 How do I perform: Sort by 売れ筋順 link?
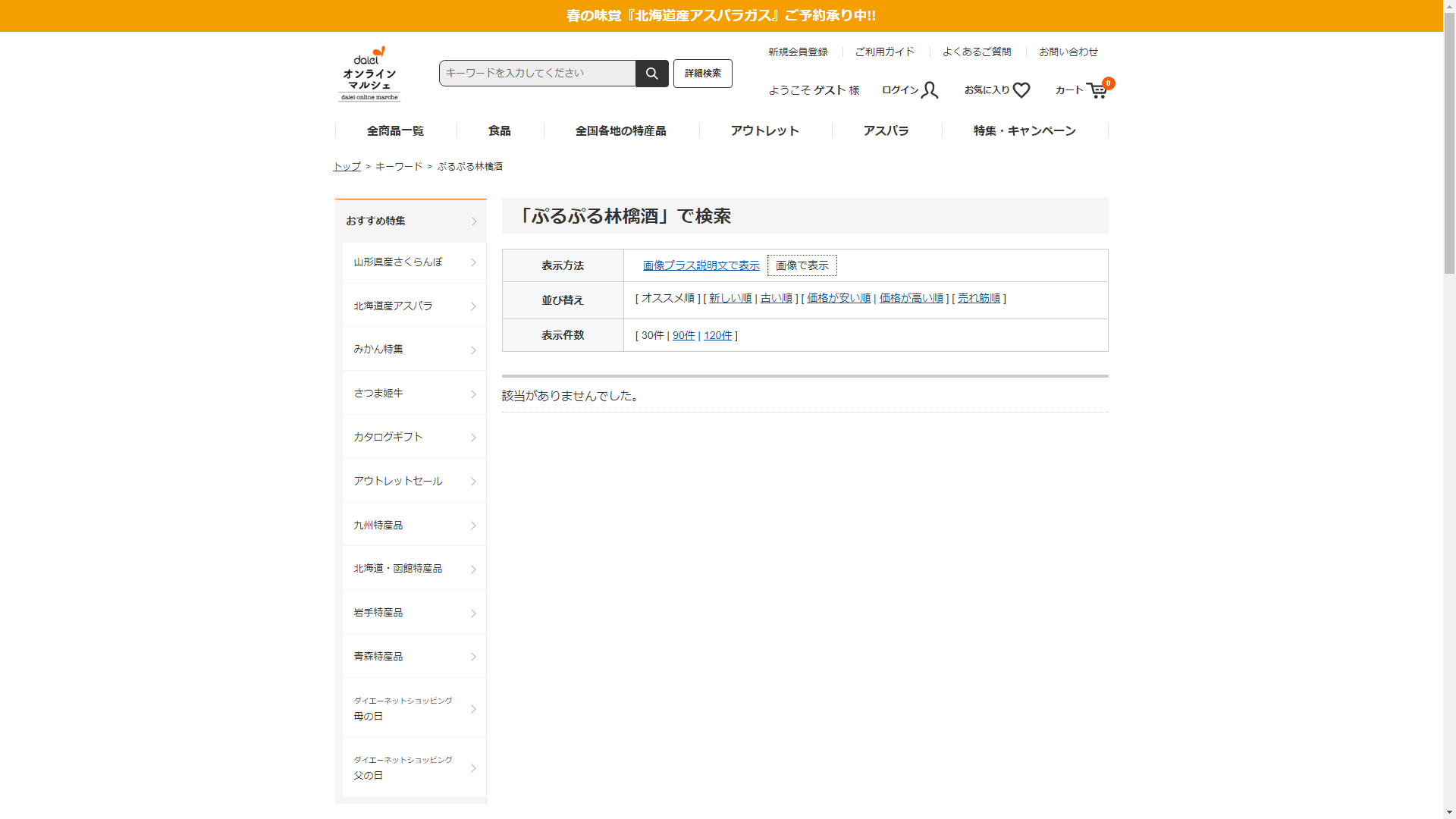(x=978, y=298)
